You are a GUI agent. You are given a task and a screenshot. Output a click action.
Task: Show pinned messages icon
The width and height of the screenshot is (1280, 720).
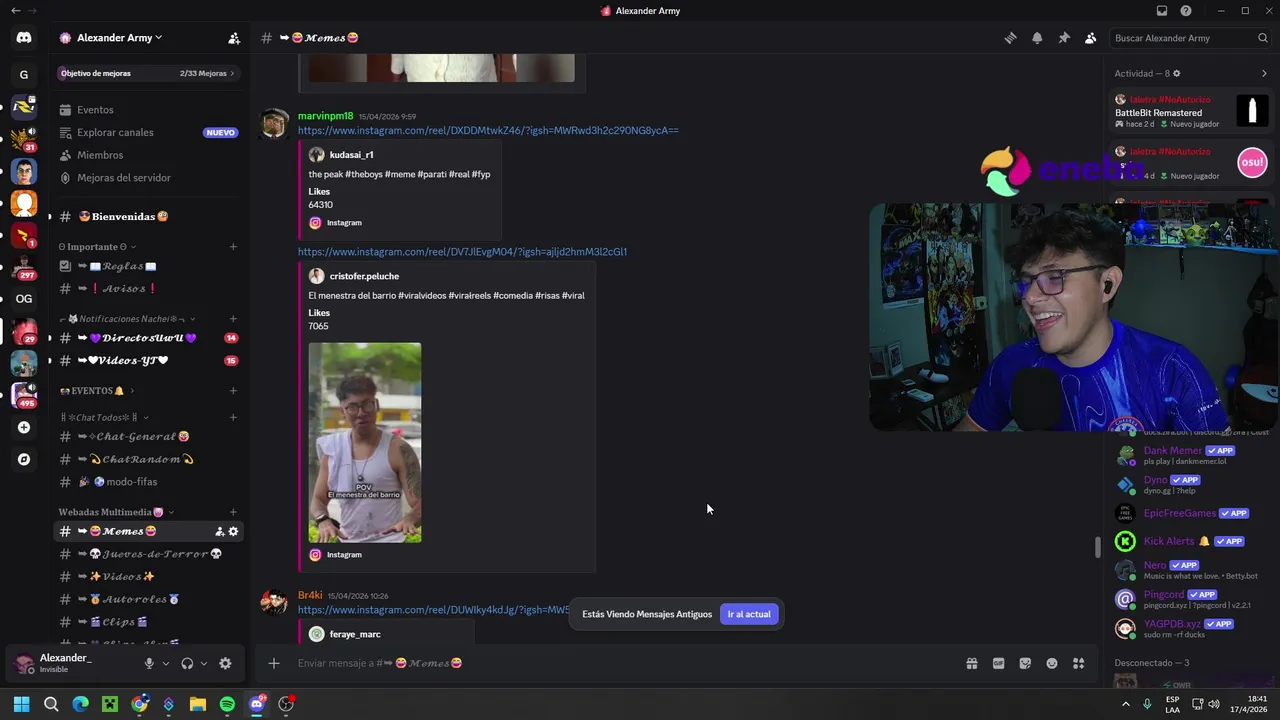point(1064,38)
